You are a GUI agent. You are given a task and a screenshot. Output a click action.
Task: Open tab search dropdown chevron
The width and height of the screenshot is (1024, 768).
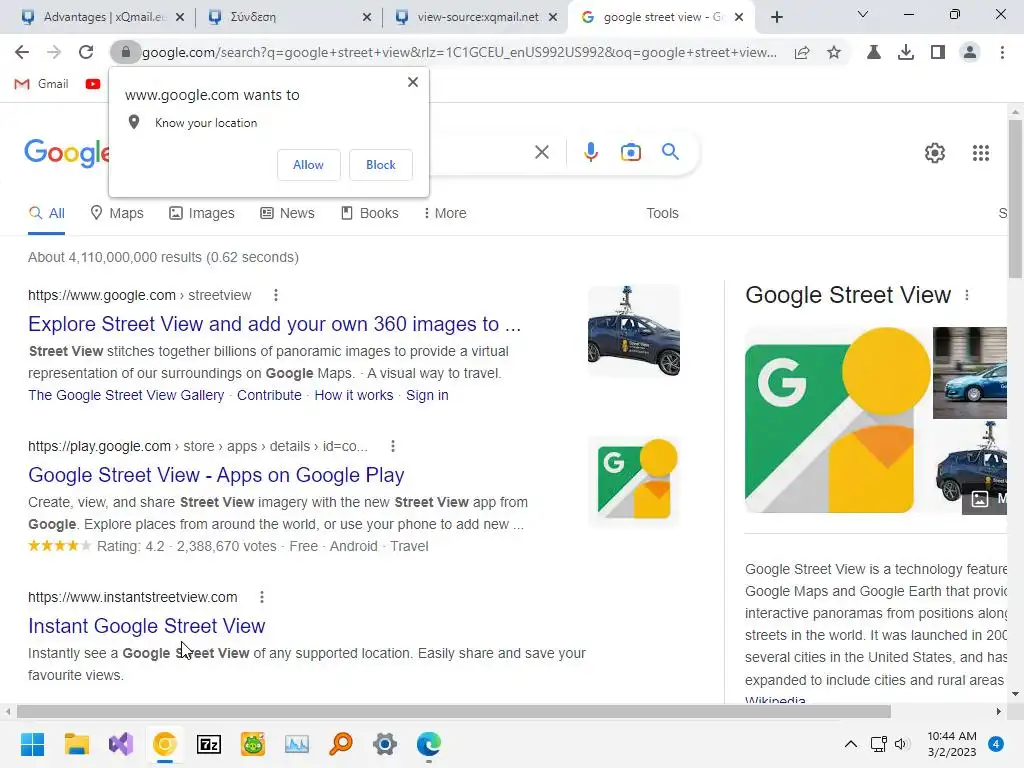click(x=863, y=14)
